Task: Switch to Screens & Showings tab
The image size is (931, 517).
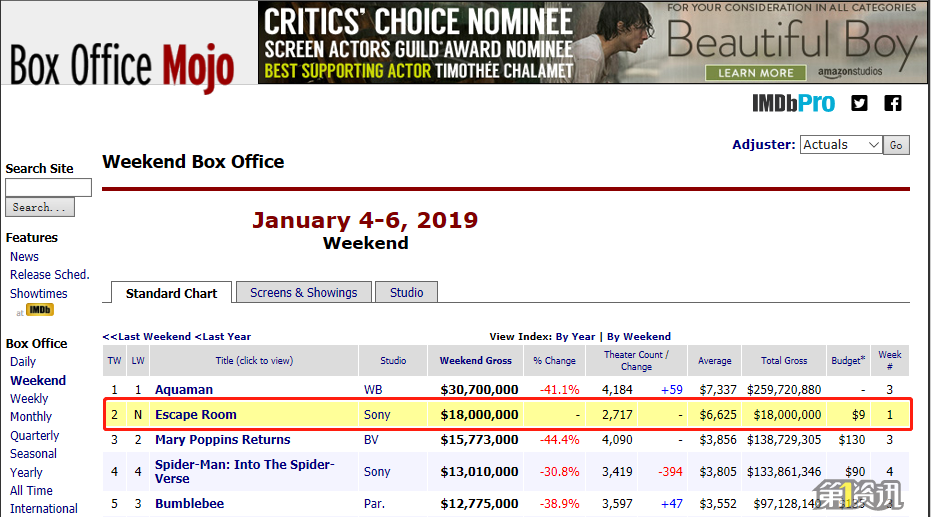Action: click(x=303, y=293)
